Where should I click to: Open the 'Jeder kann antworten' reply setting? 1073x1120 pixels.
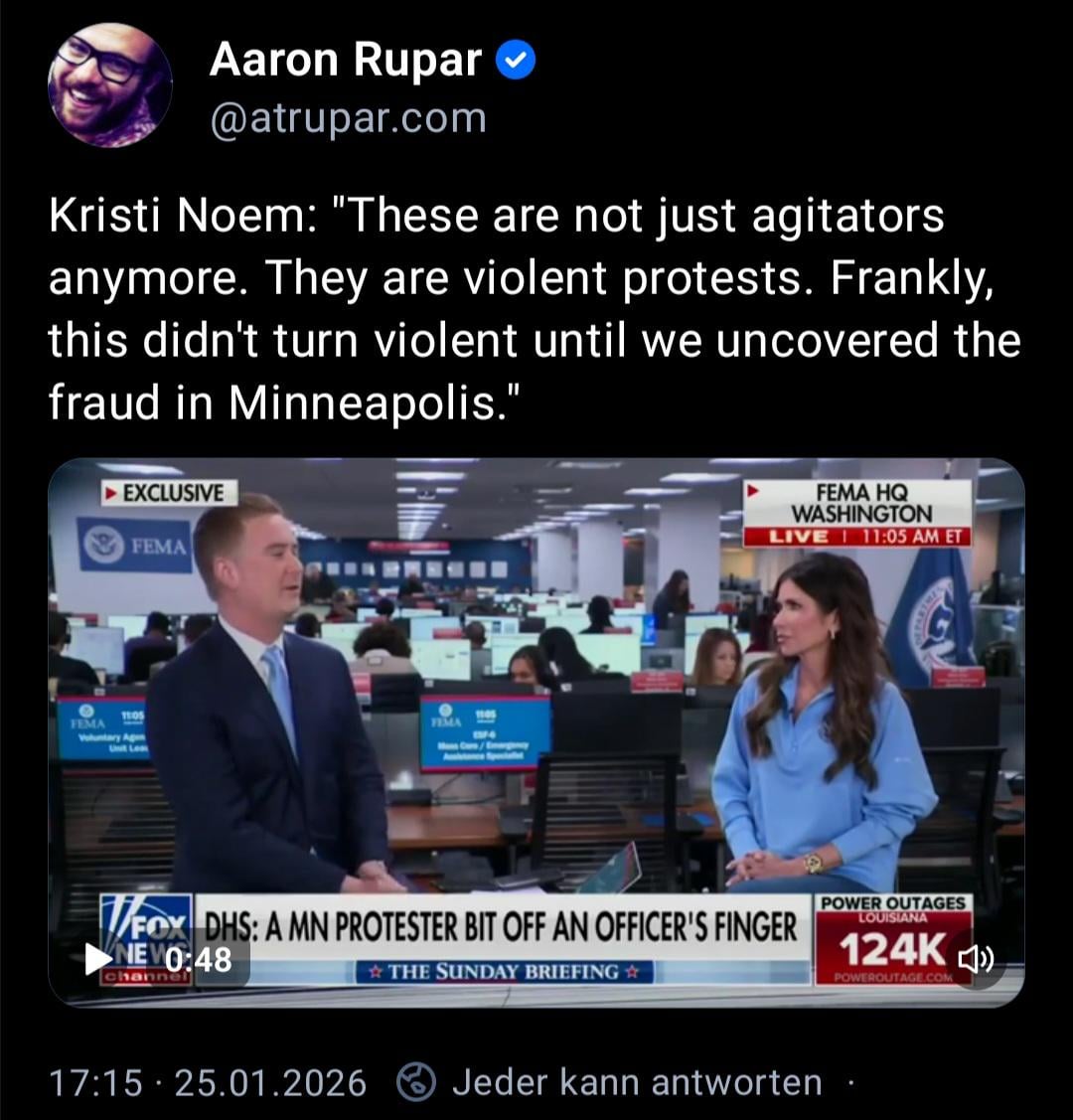coord(637,1082)
